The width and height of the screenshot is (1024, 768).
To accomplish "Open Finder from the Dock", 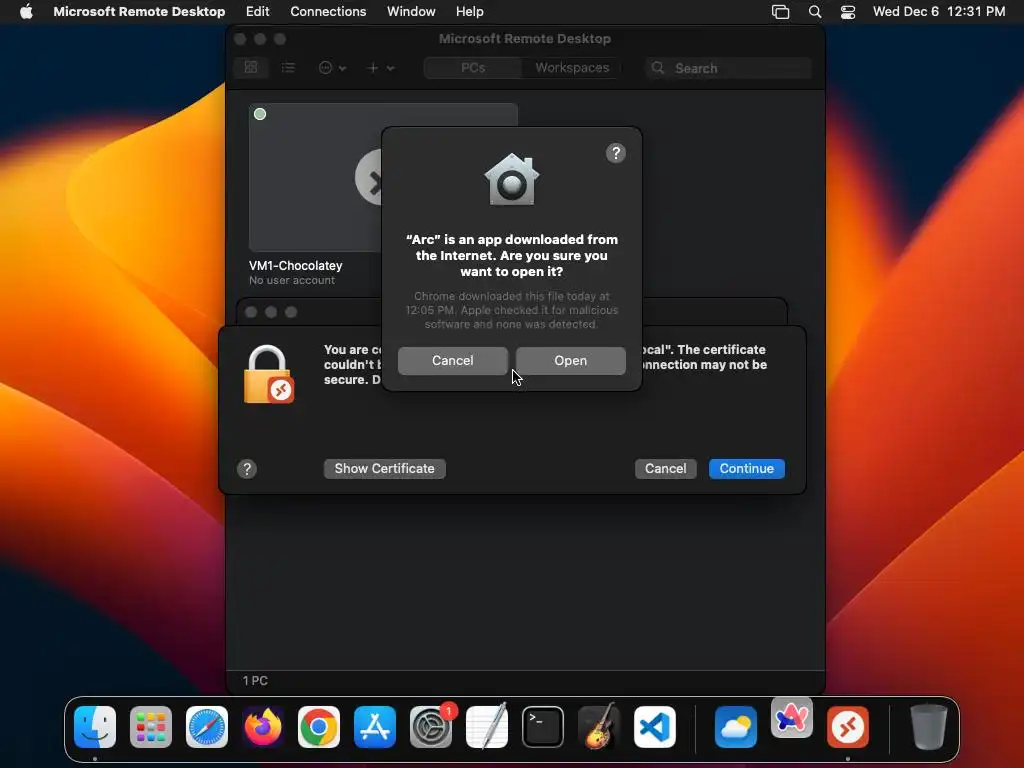I will (x=95, y=727).
